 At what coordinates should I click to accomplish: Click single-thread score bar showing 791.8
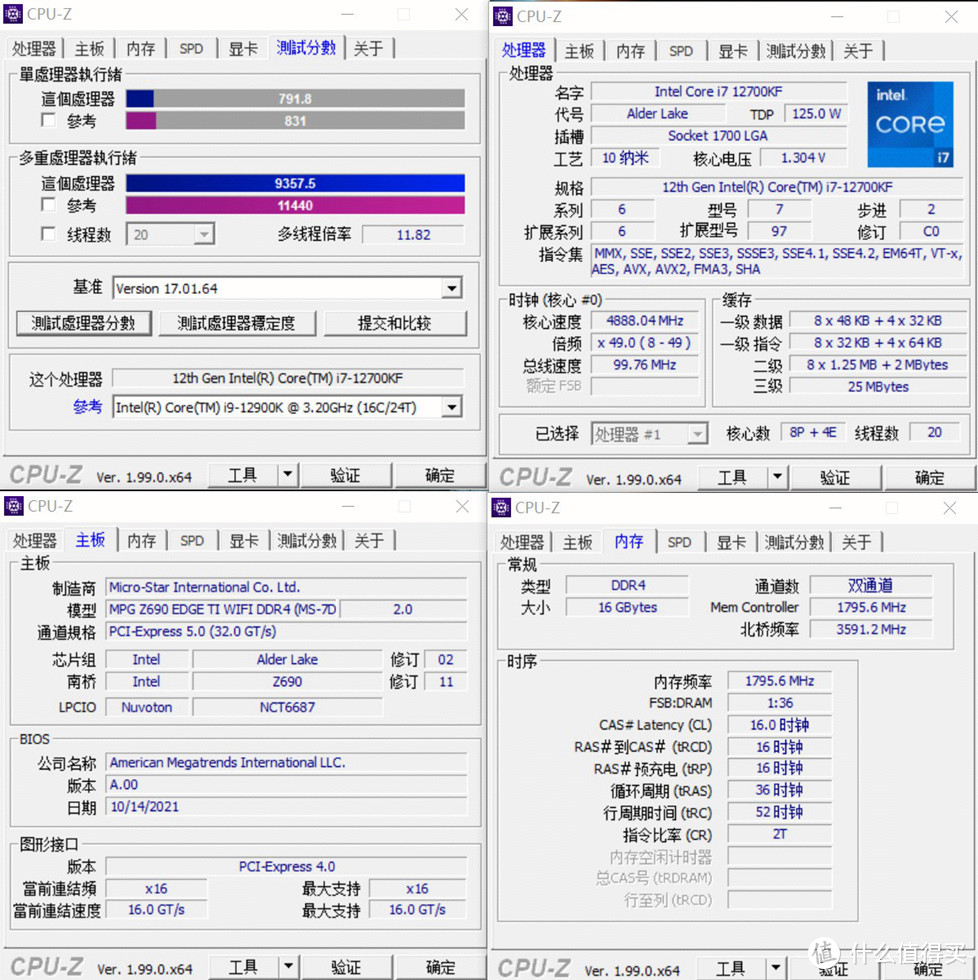coord(295,99)
